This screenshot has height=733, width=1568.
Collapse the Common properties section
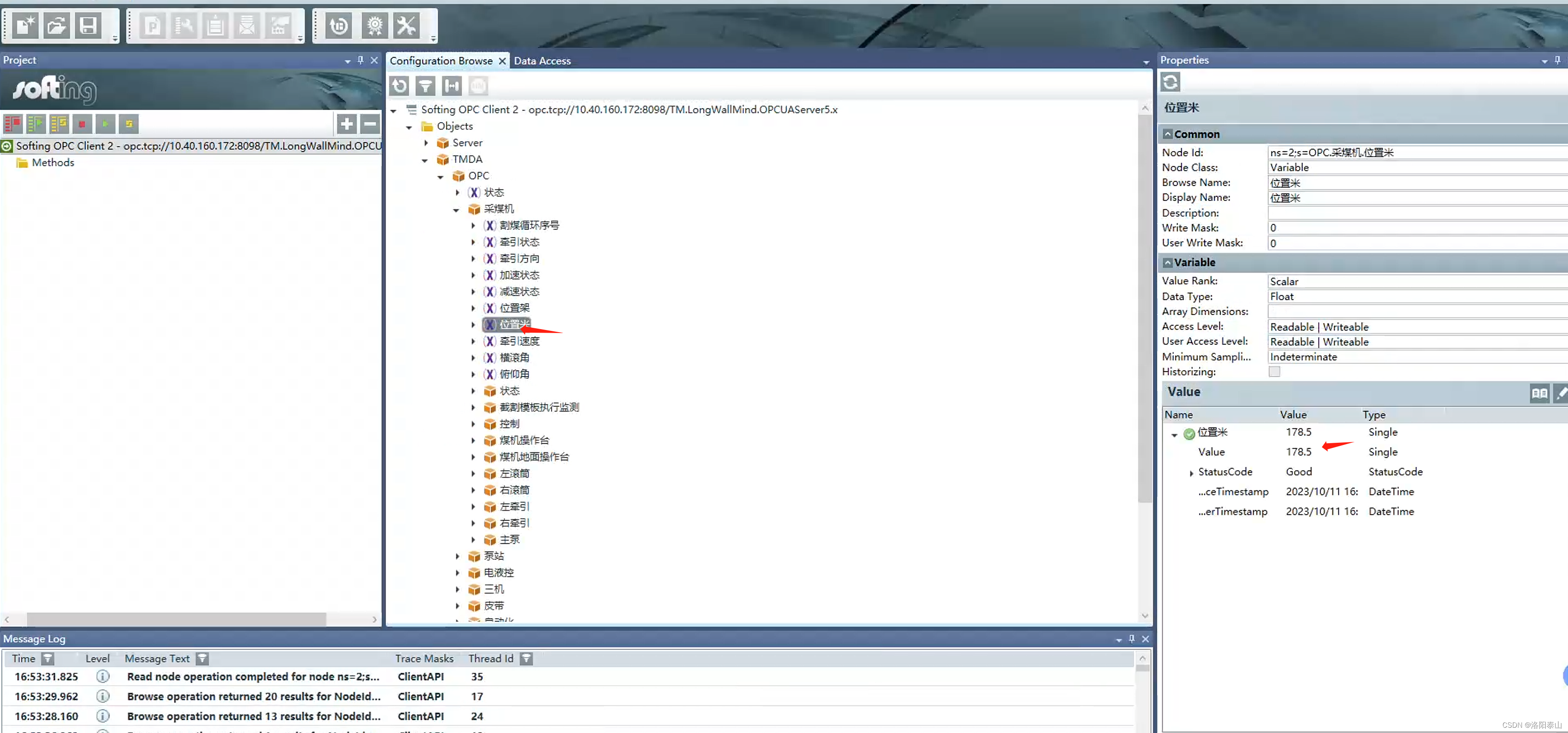click(1167, 134)
